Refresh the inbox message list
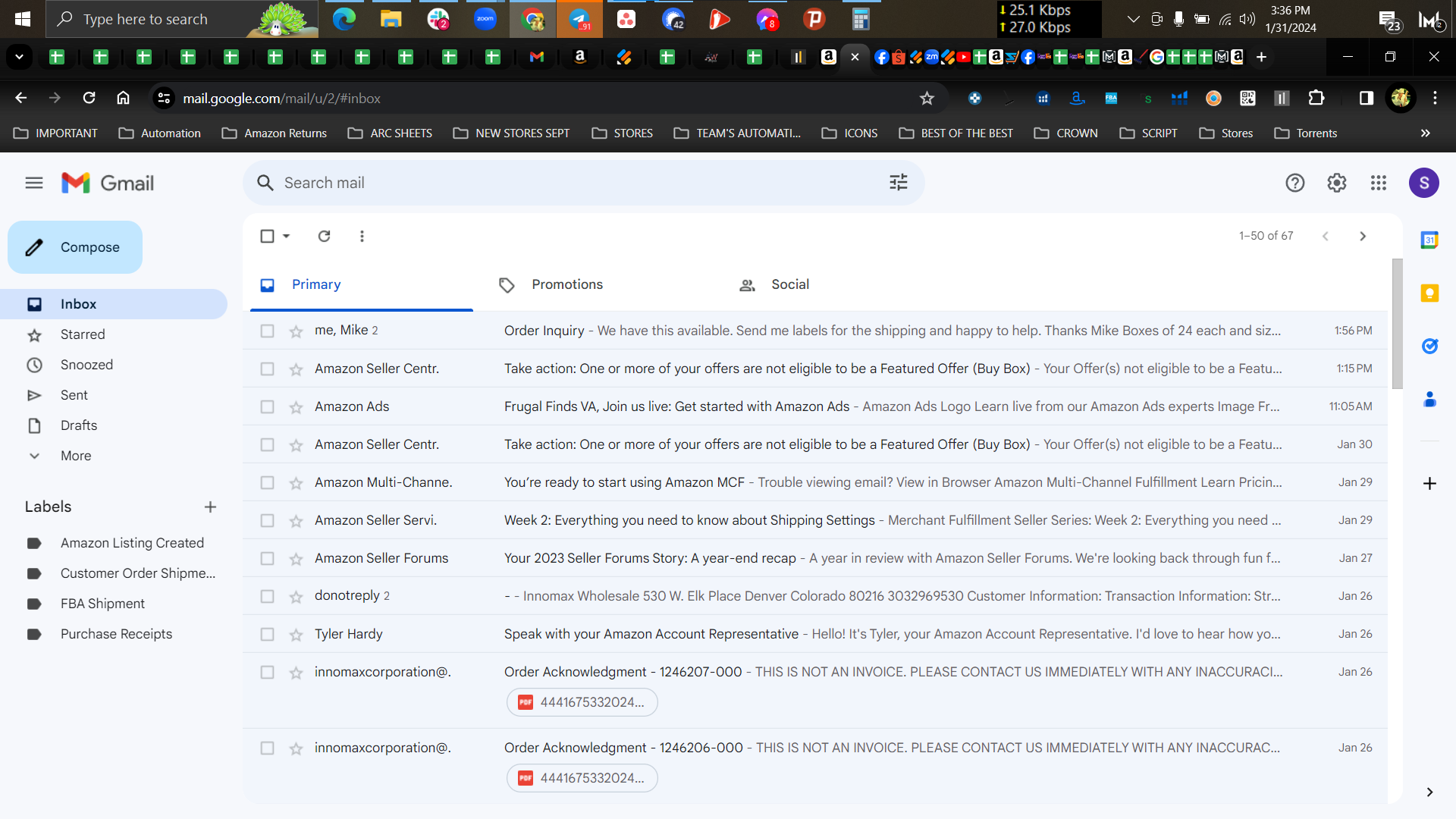Screen dimensions: 1456x819 324,236
